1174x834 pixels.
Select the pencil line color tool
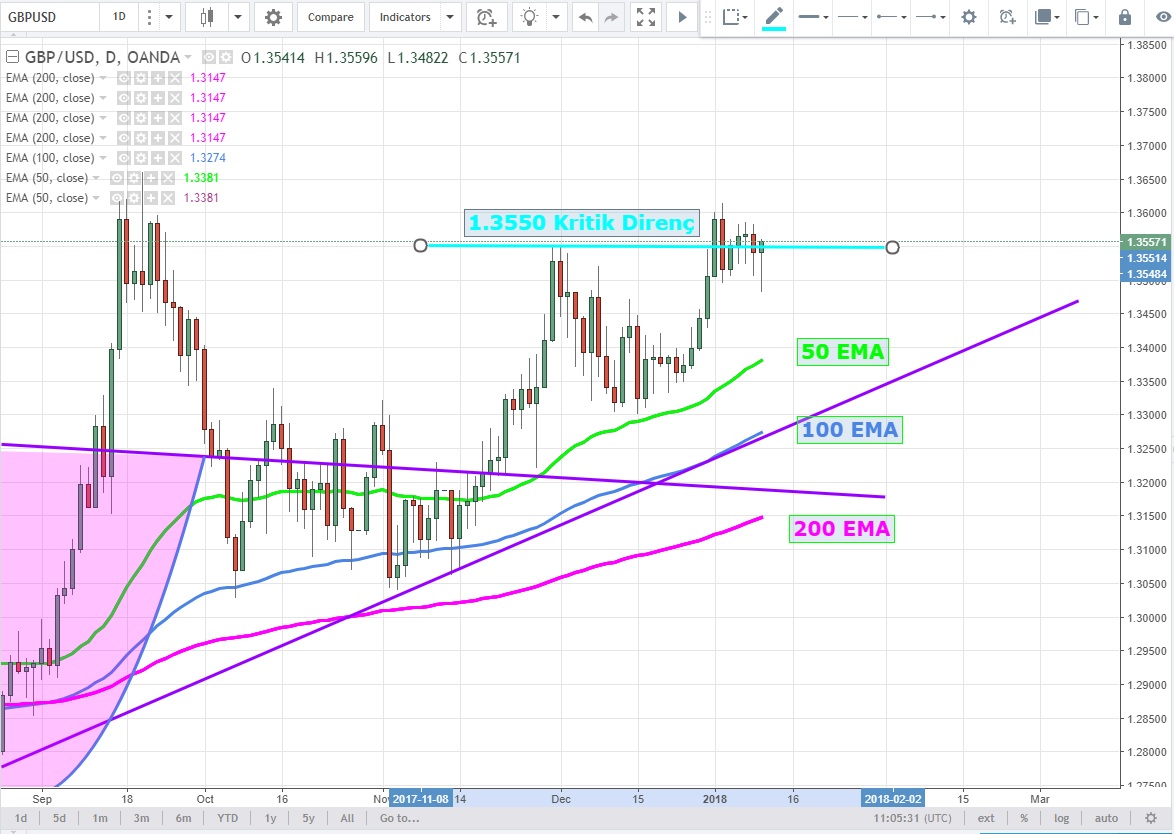click(774, 17)
